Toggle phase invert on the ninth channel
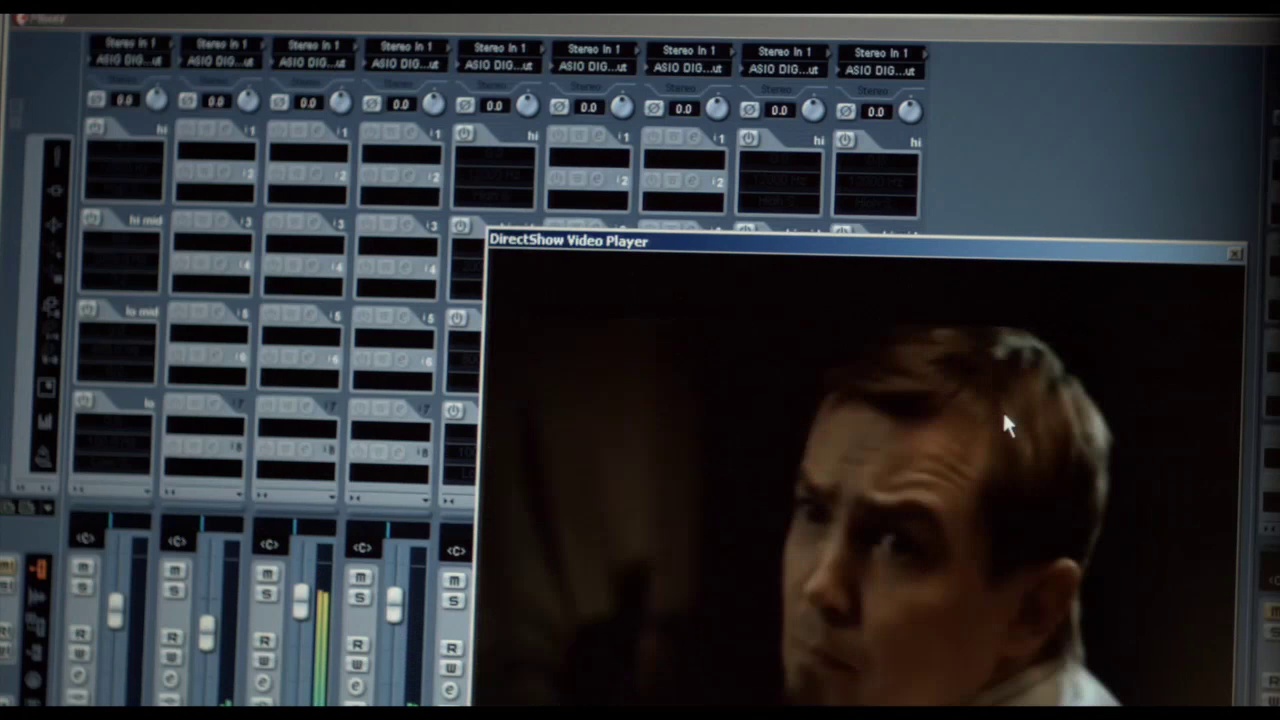This screenshot has width=1280, height=720. 846,111
